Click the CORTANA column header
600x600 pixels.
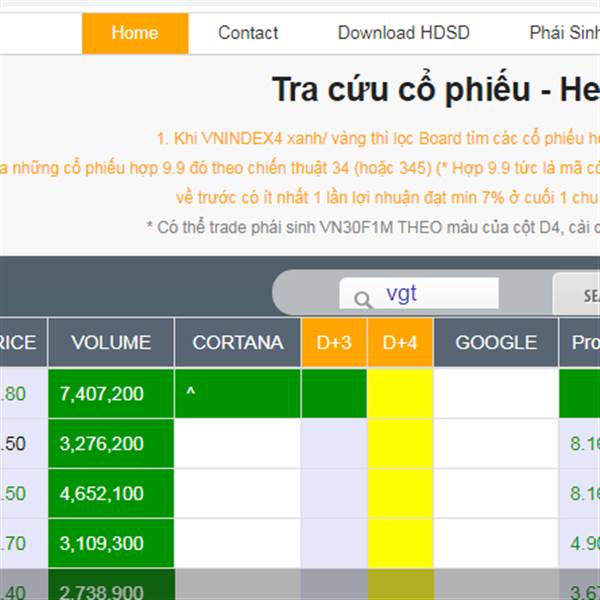click(238, 342)
